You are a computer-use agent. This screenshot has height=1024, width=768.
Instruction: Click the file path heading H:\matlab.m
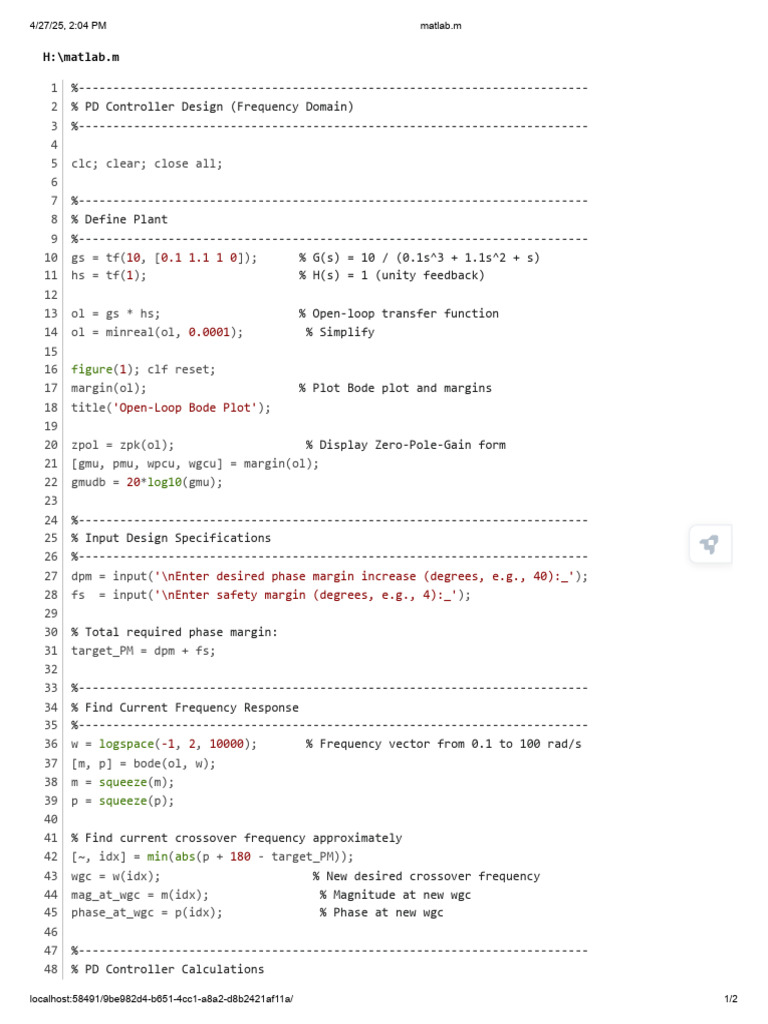click(81, 57)
